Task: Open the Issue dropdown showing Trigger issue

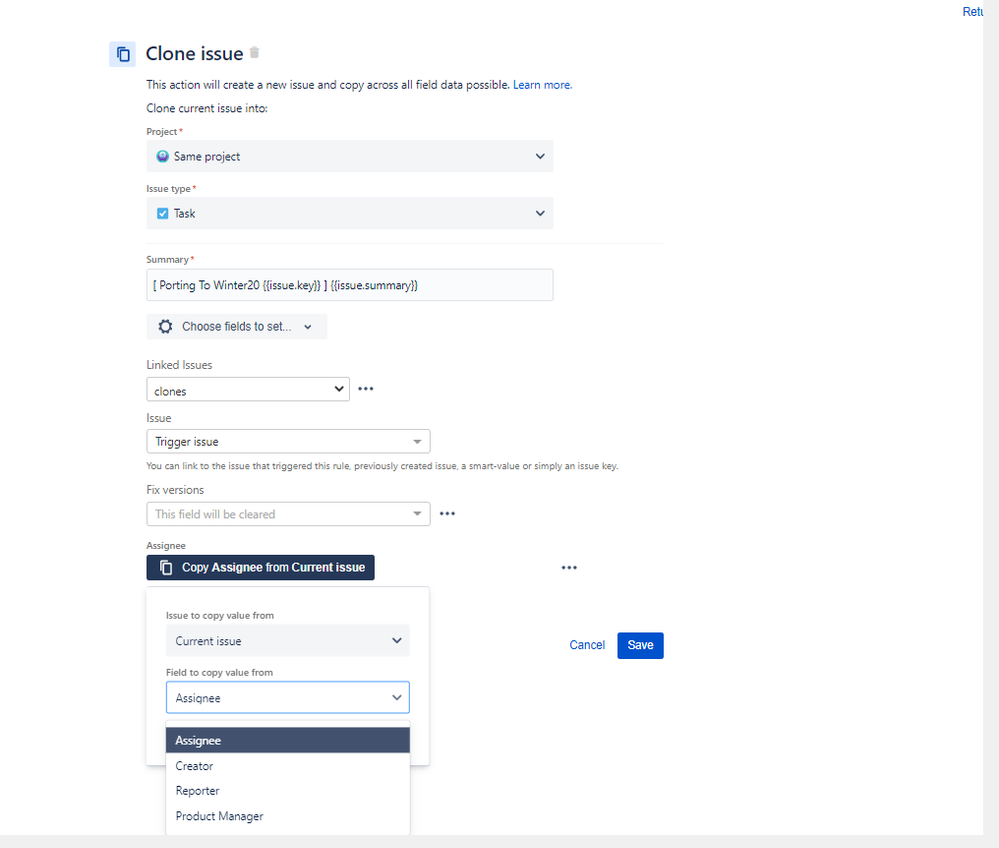Action: click(x=288, y=442)
